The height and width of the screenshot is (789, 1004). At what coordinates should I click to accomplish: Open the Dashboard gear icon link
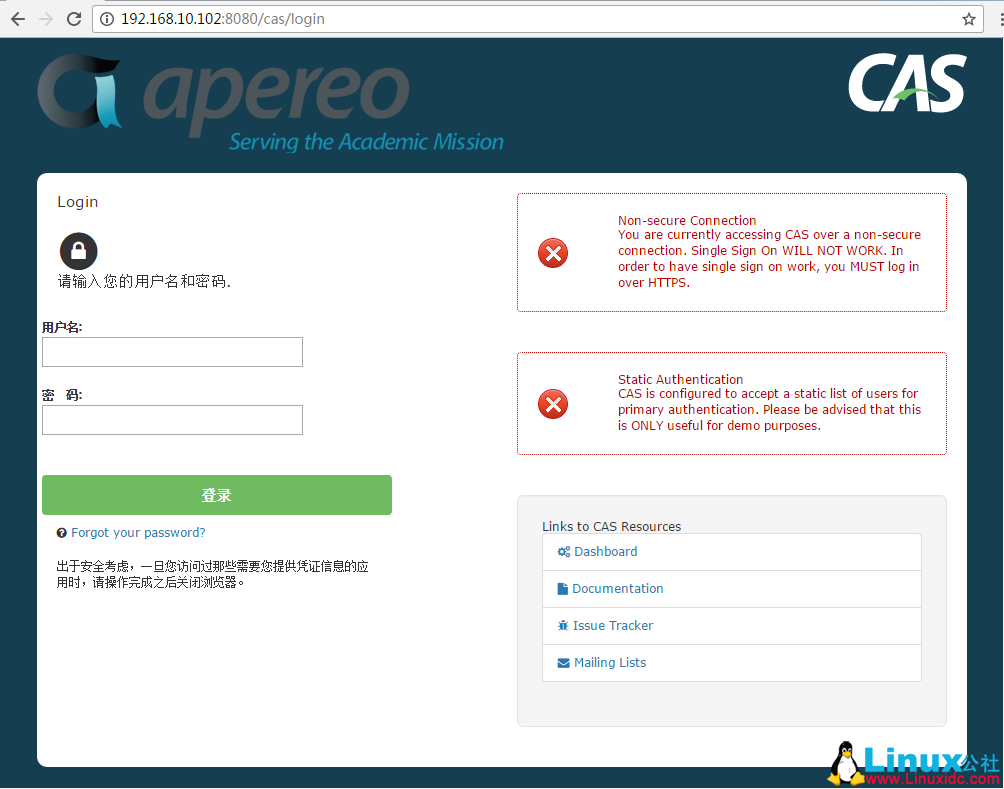563,551
